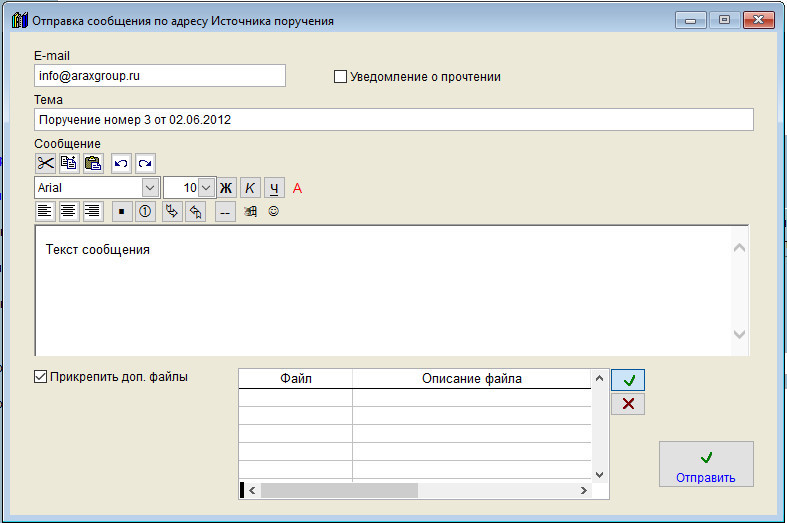787x523 pixels.
Task: Close the message sending window
Action: [x=758, y=20]
